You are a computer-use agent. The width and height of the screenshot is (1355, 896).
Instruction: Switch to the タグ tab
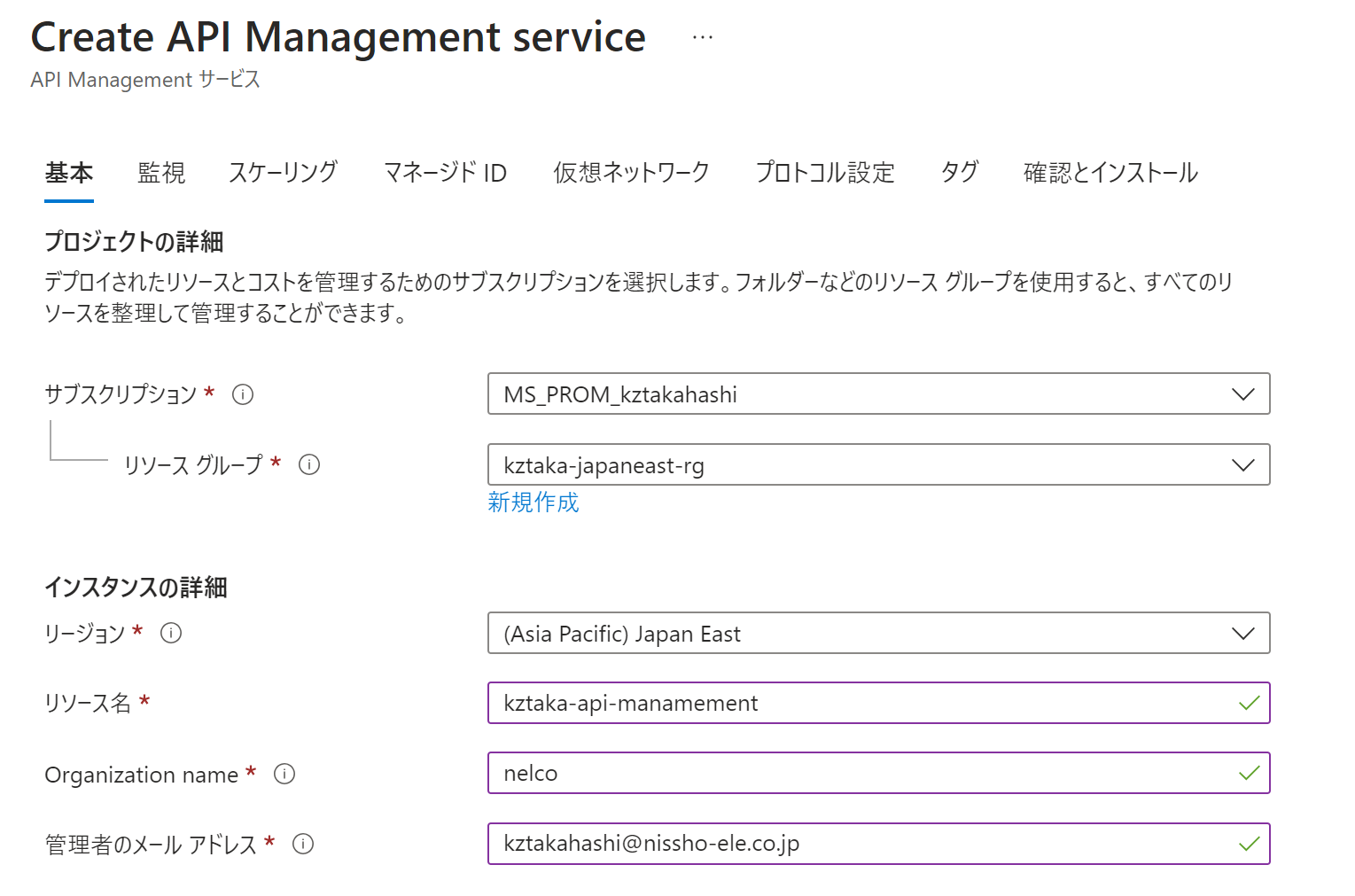click(959, 172)
